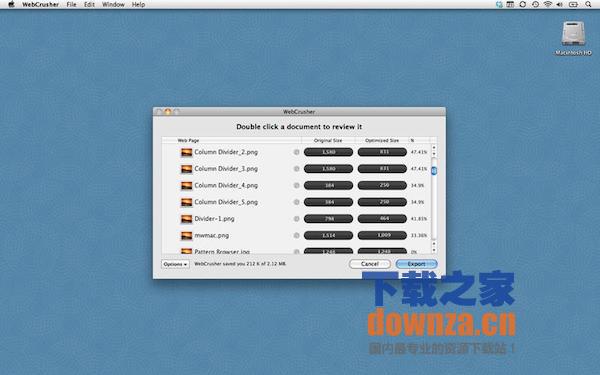Open the Window menu
This screenshot has width=600, height=375.
pos(113,5)
